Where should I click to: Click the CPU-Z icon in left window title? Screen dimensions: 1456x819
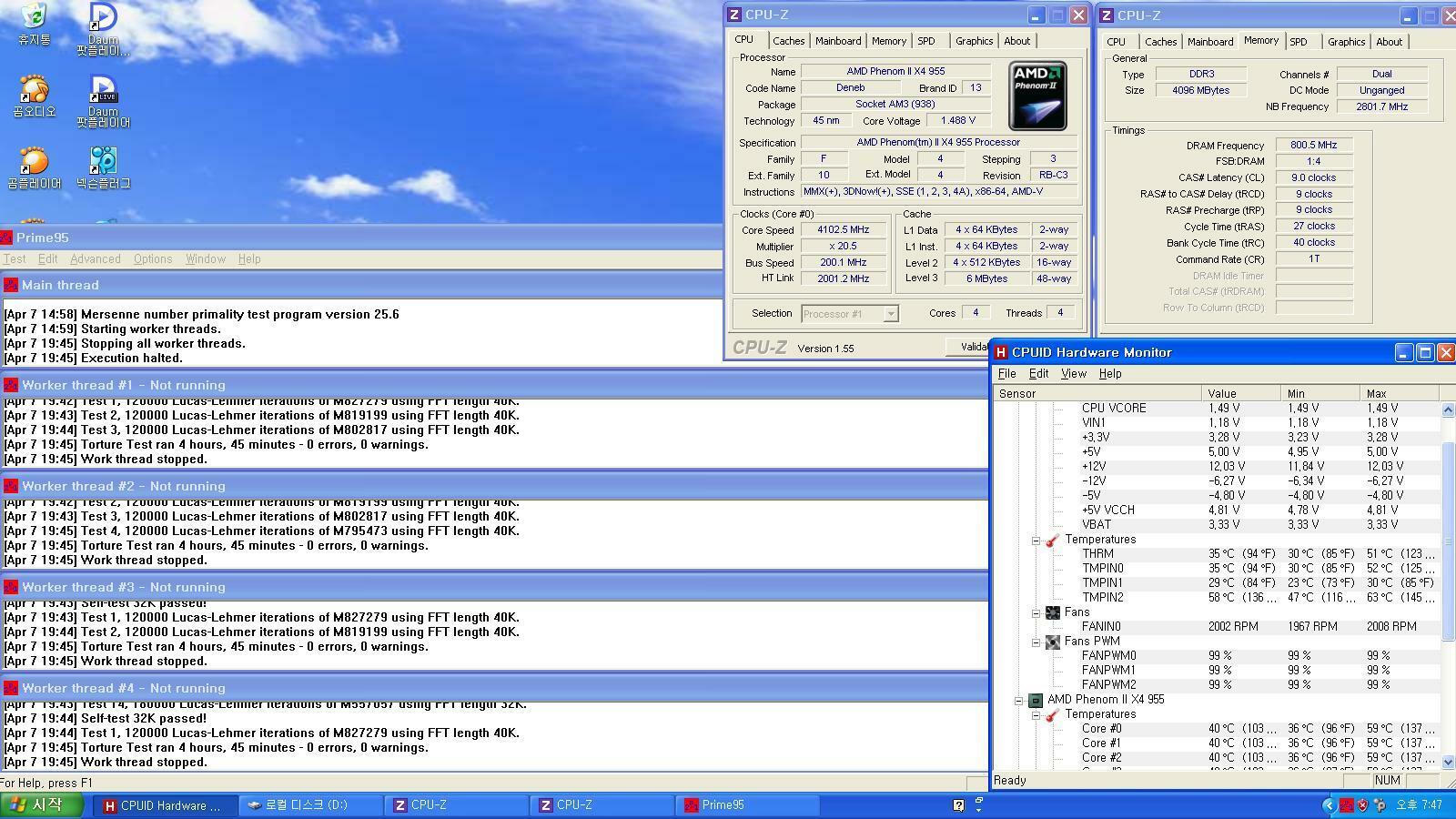coord(734,15)
